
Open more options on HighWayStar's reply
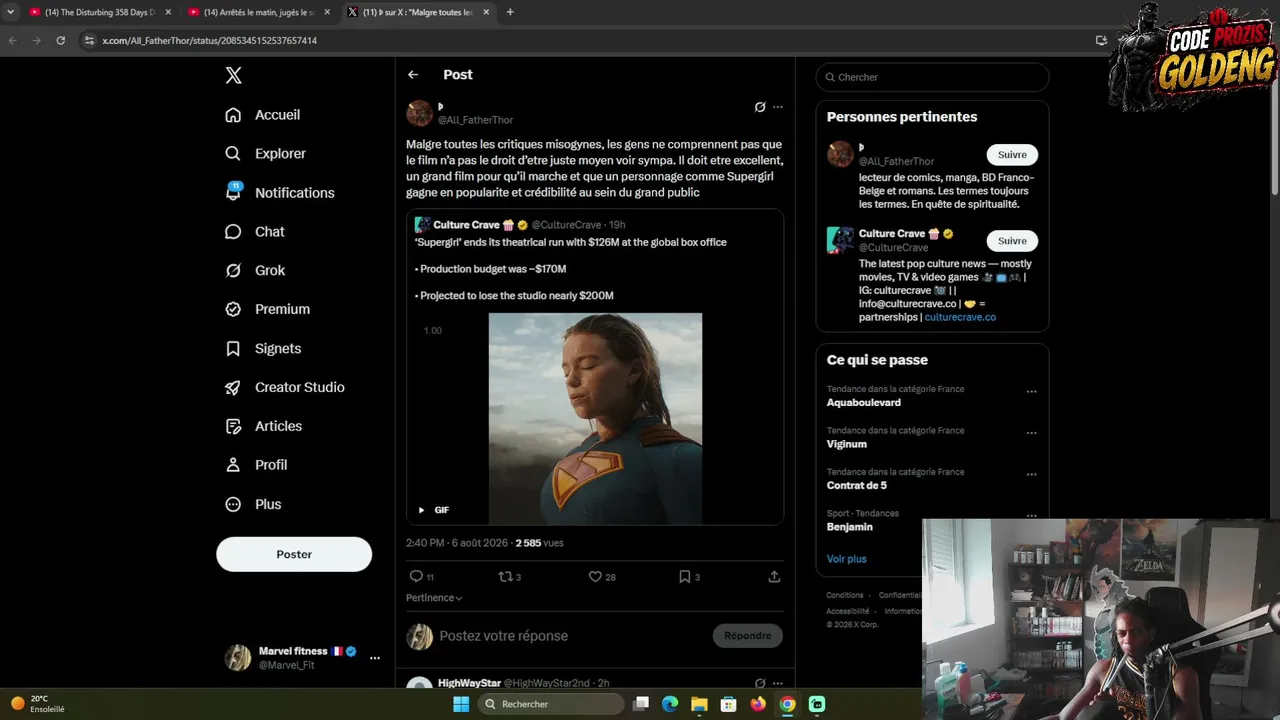[778, 684]
